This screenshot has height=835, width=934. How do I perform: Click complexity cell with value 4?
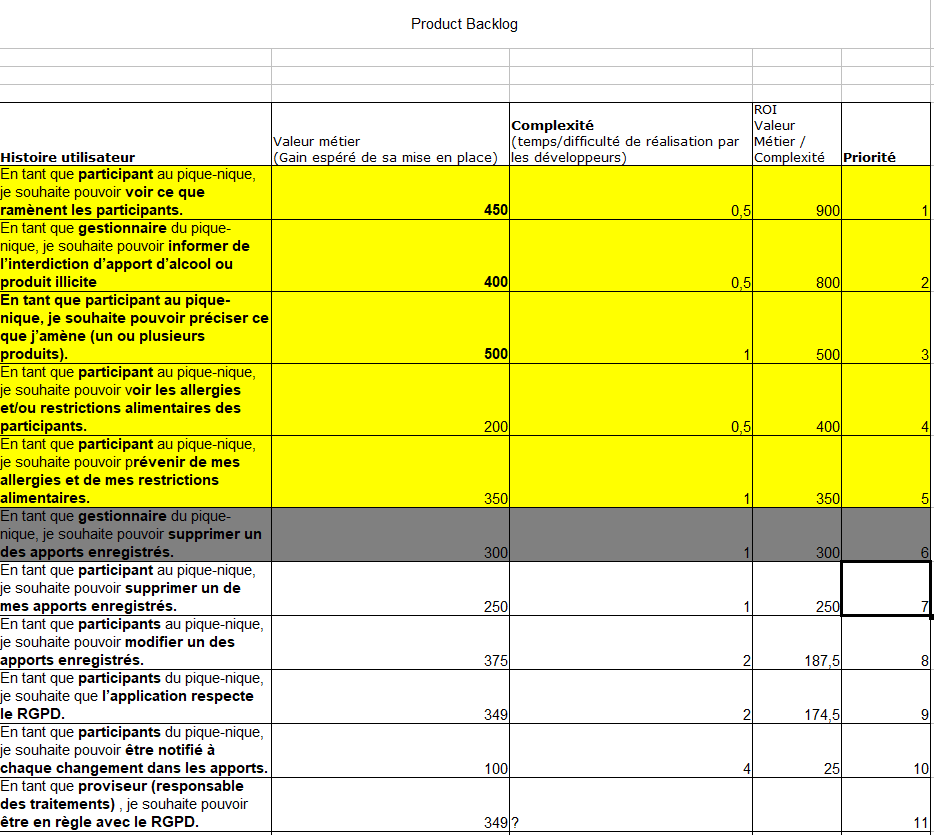631,750
